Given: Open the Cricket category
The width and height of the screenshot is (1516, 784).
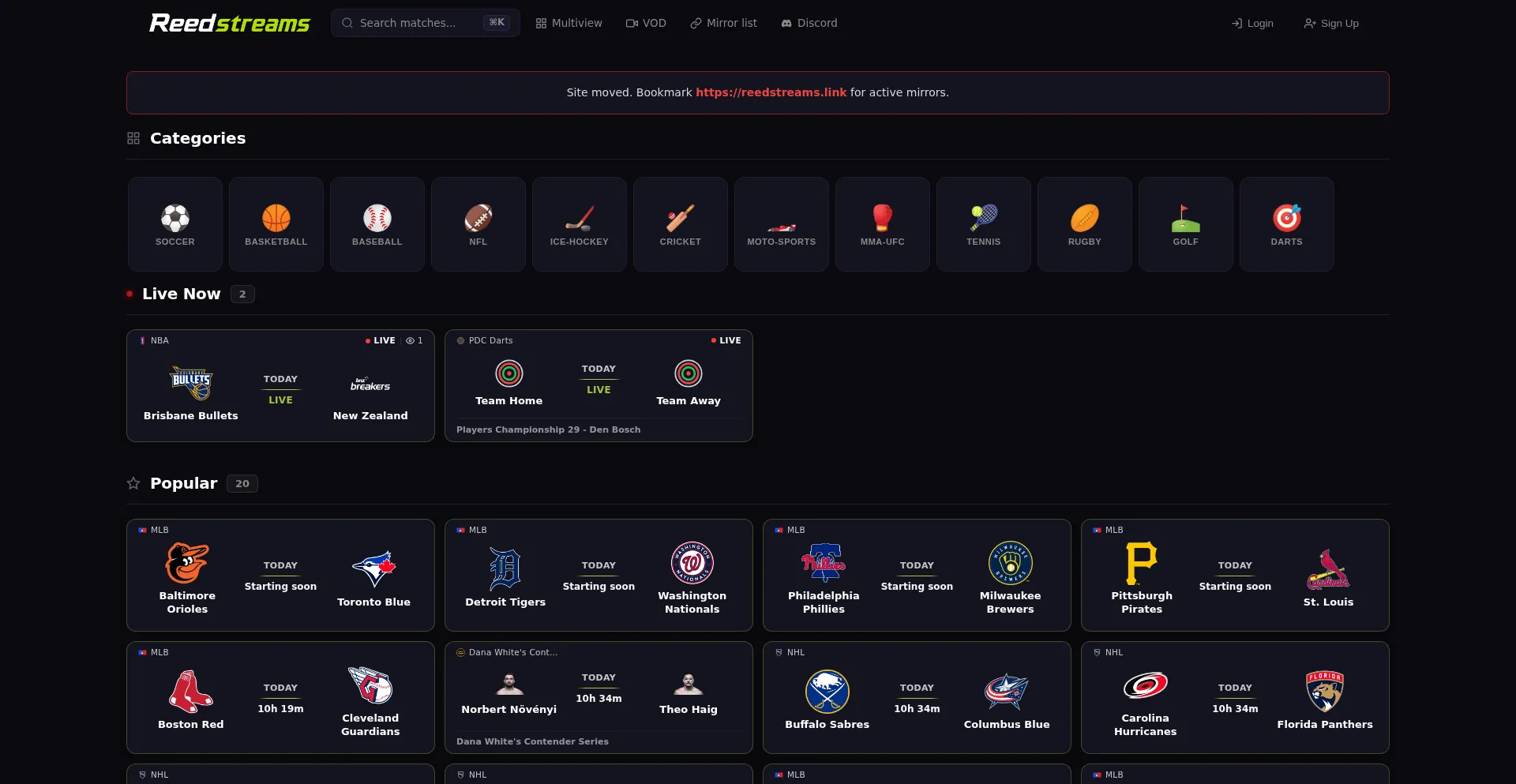Looking at the screenshot, I should click(681, 224).
